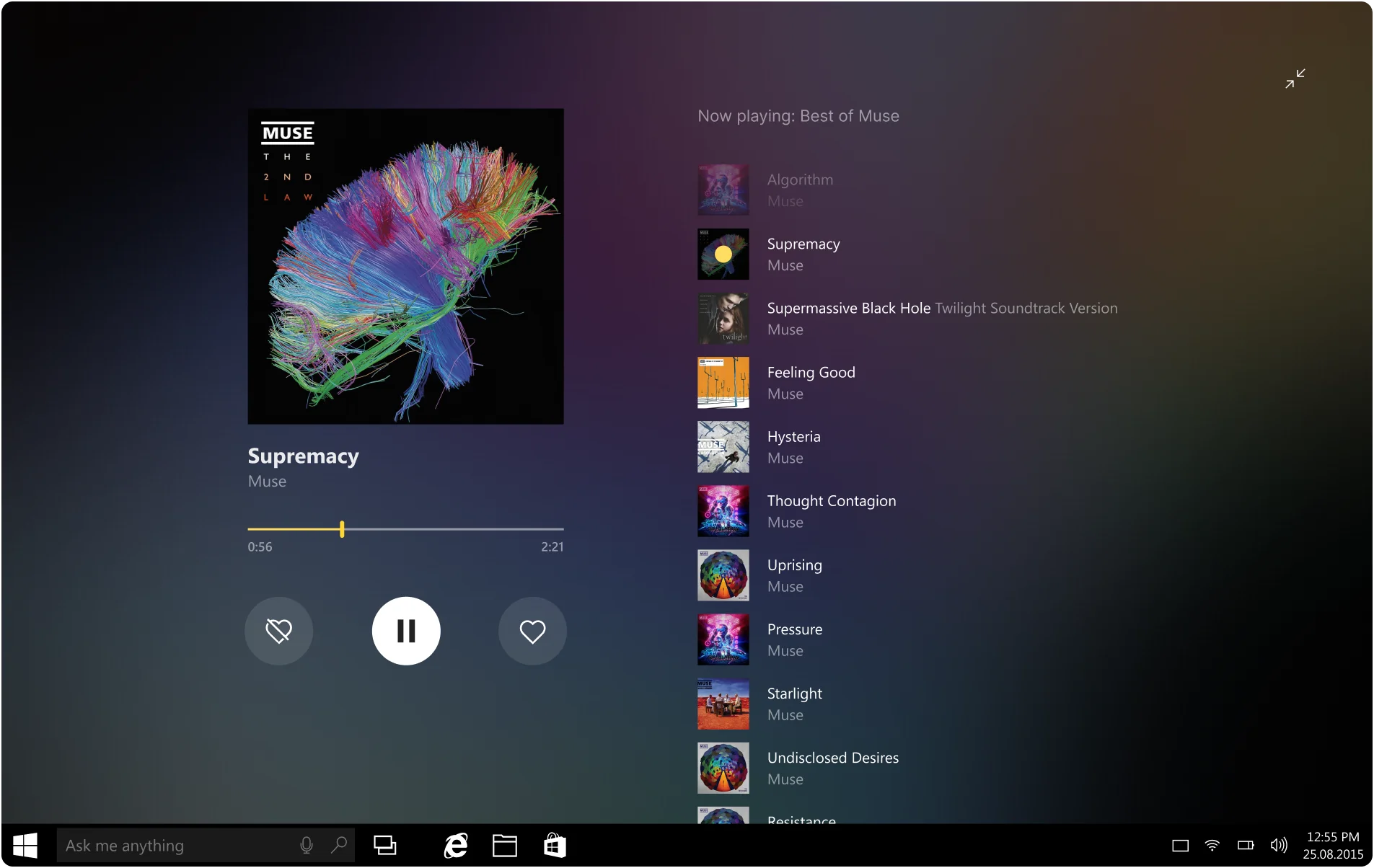
Task: Launch Edge browser from taskbar
Action: click(x=455, y=845)
